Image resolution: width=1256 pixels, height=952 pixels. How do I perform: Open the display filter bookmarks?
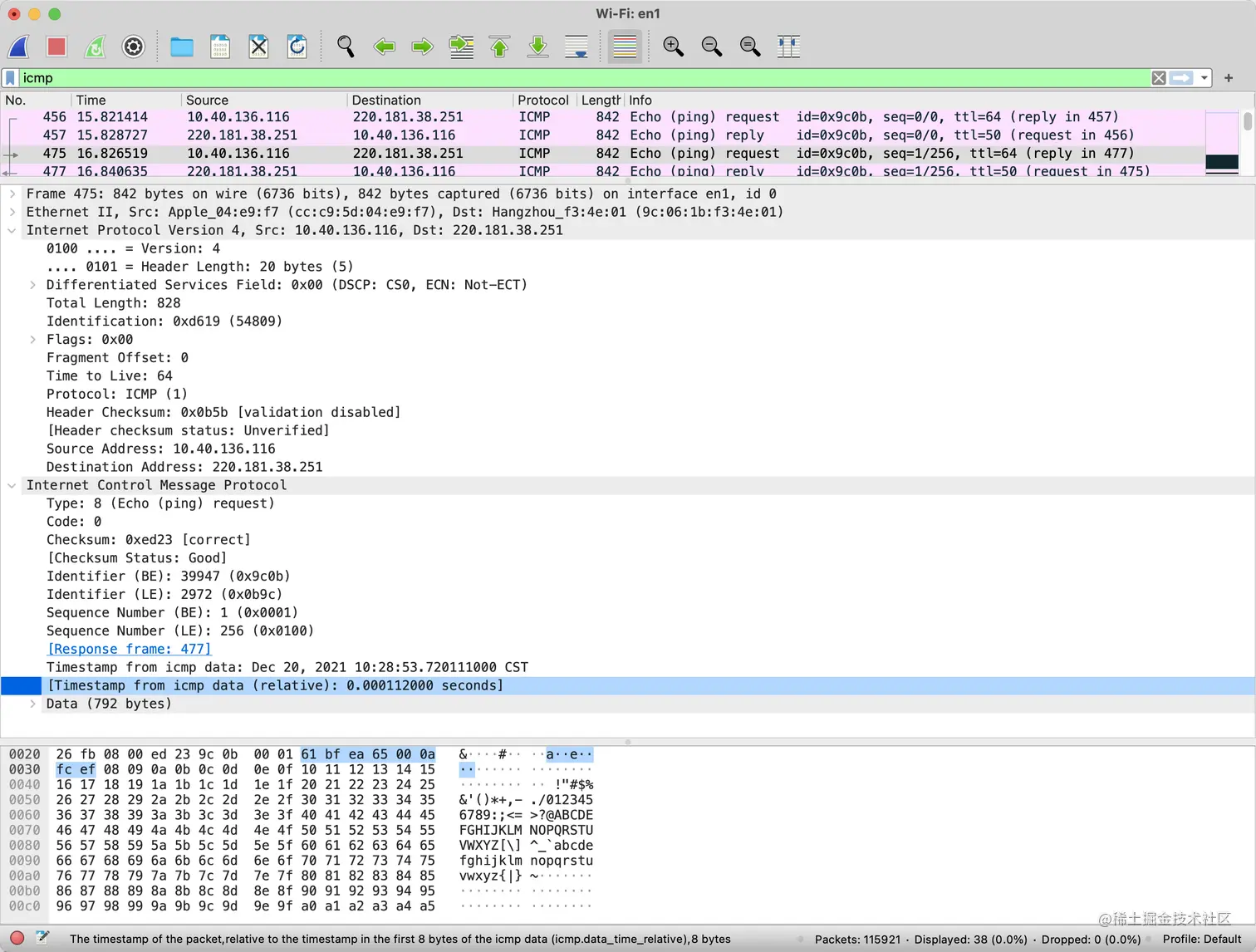[x=10, y=78]
